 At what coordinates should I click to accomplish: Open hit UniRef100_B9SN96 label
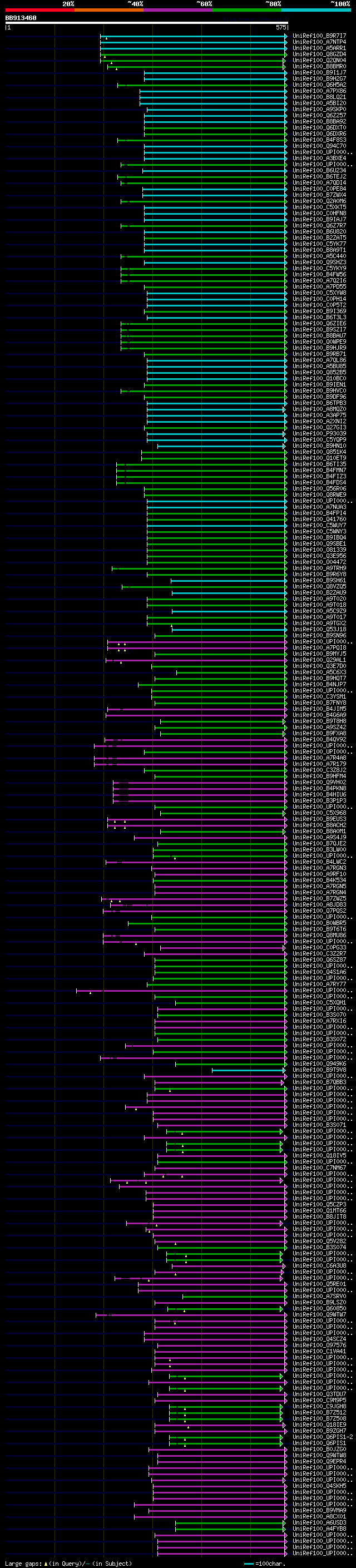319,635
